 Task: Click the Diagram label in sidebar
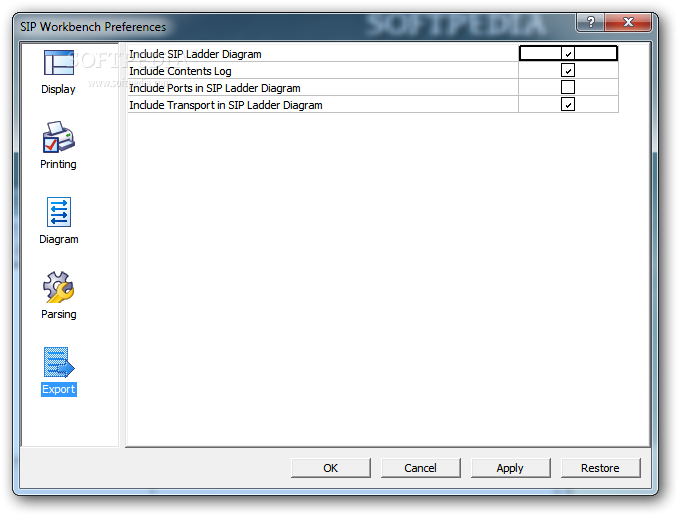click(x=59, y=239)
